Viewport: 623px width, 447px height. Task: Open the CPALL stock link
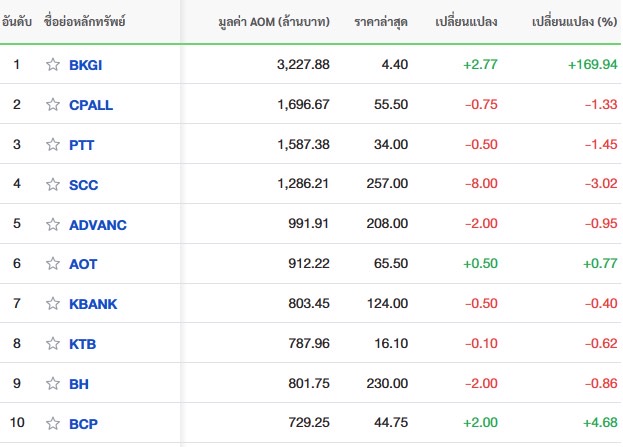pos(91,105)
